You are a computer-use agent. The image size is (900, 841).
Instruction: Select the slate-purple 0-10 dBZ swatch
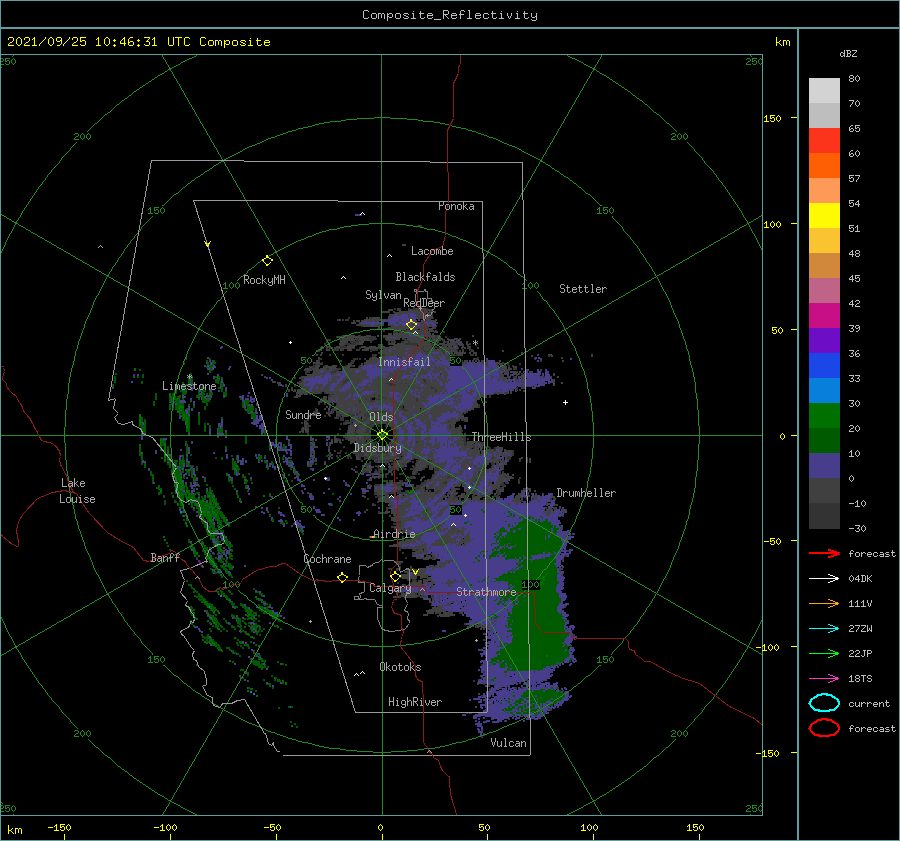pyautogui.click(x=824, y=466)
